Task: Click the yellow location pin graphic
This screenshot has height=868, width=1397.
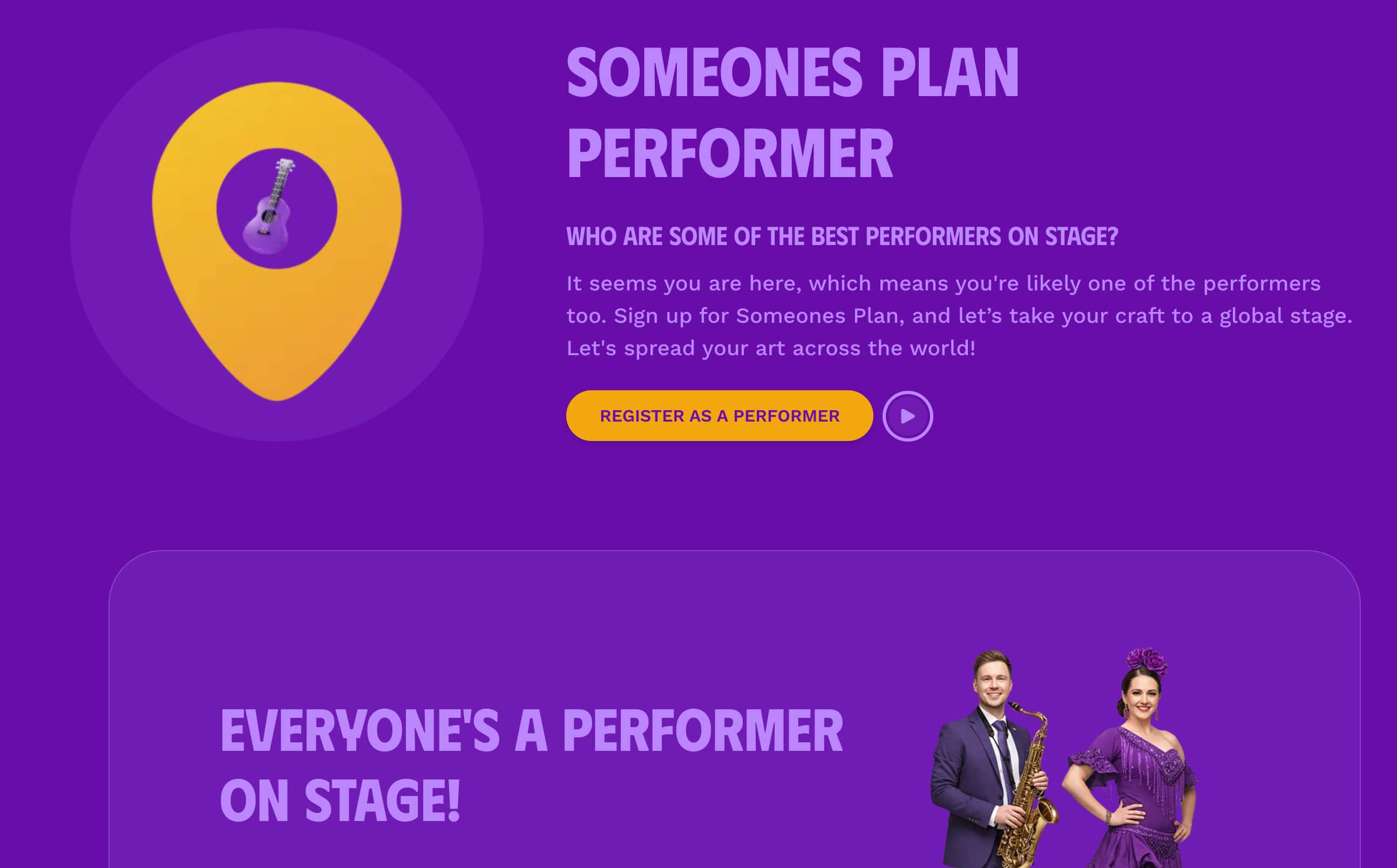Action: tap(276, 322)
